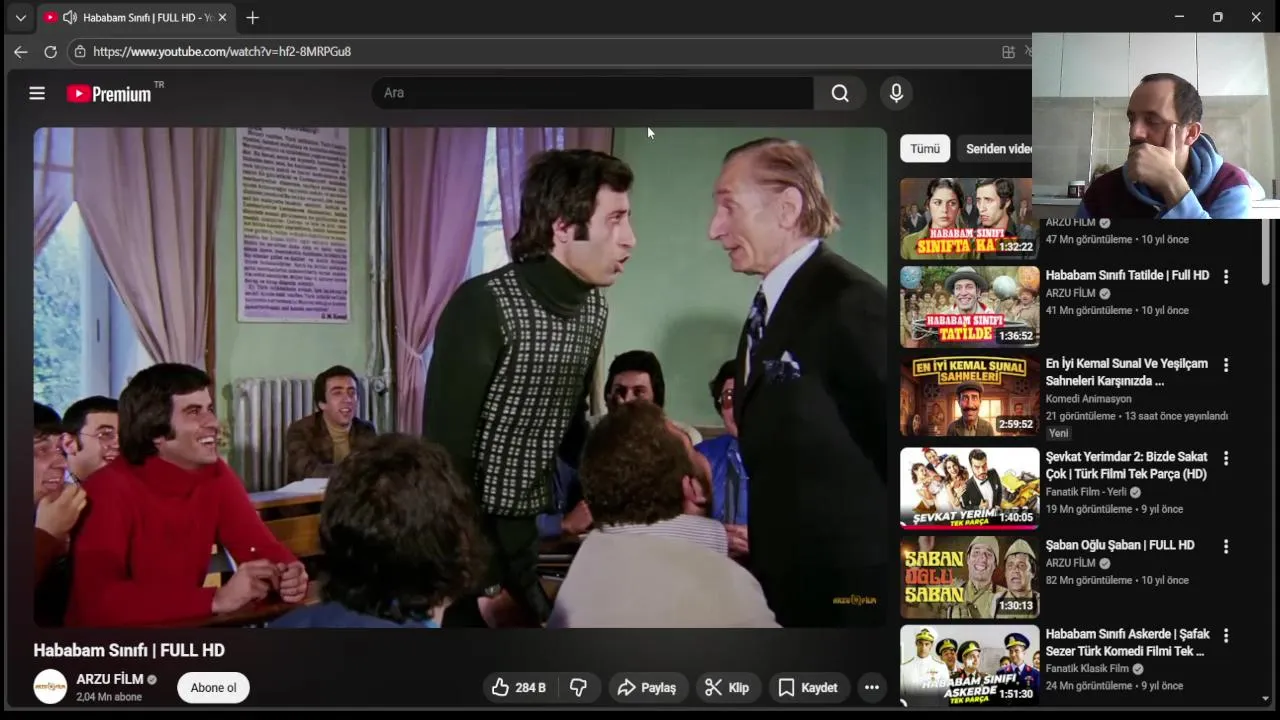Open Hababam Sınıfı Tatilde | Full HD title
This screenshot has height=720, width=1280.
coord(1127,275)
